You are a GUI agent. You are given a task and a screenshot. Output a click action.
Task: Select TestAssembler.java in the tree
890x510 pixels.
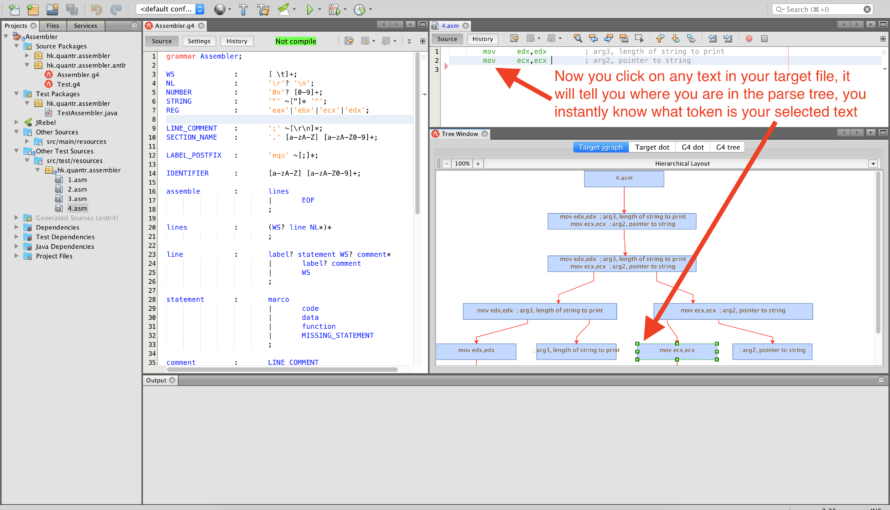click(x=87, y=113)
